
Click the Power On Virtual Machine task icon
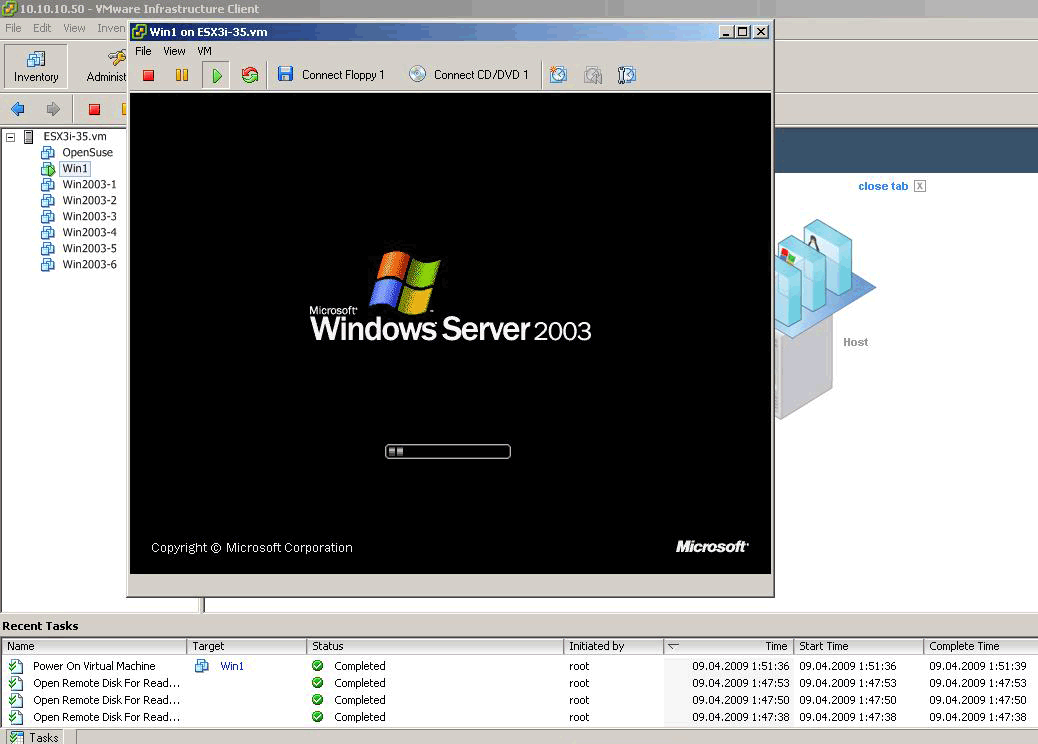[x=16, y=666]
